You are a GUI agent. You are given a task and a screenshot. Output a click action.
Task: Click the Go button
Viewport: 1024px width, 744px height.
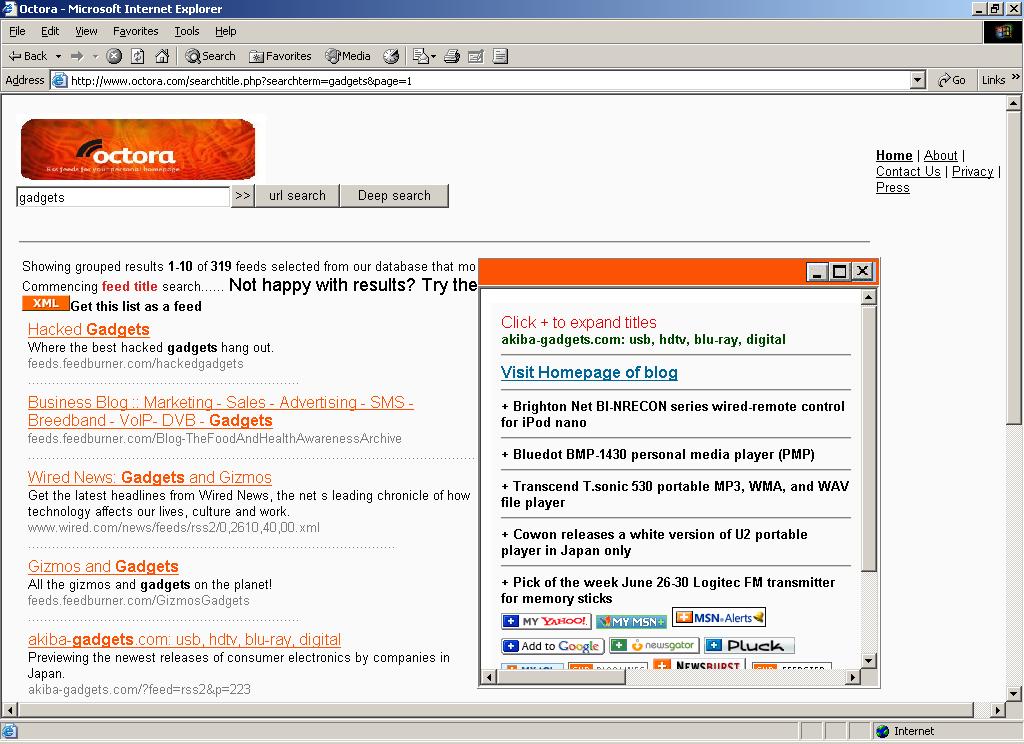point(952,80)
